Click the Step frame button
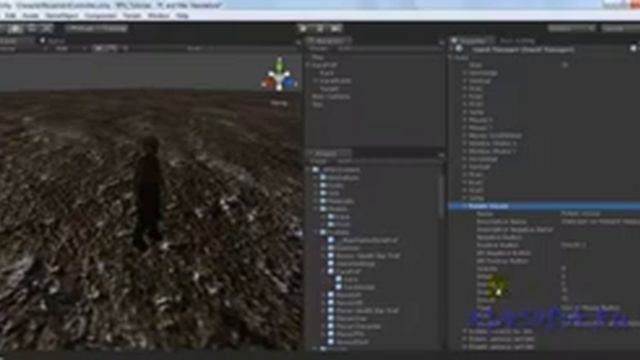Image resolution: width=640 pixels, height=360 pixels. (x=336, y=29)
